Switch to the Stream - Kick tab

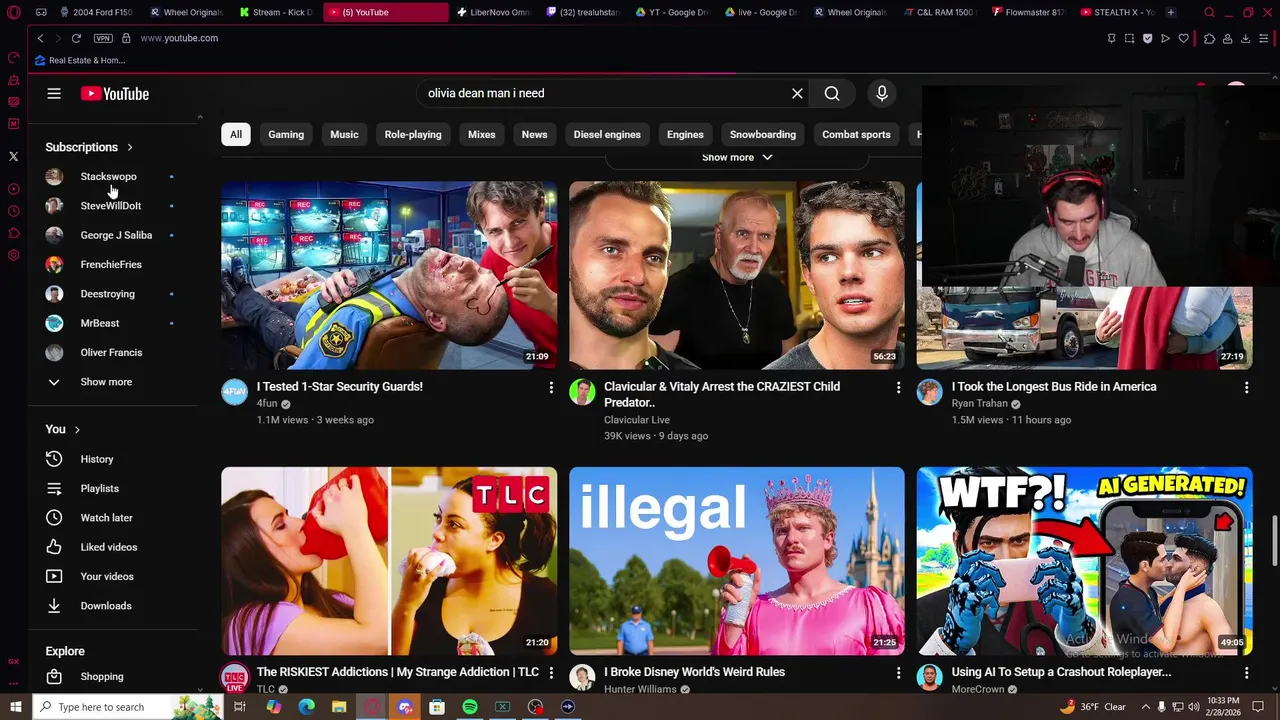pyautogui.click(x=277, y=12)
